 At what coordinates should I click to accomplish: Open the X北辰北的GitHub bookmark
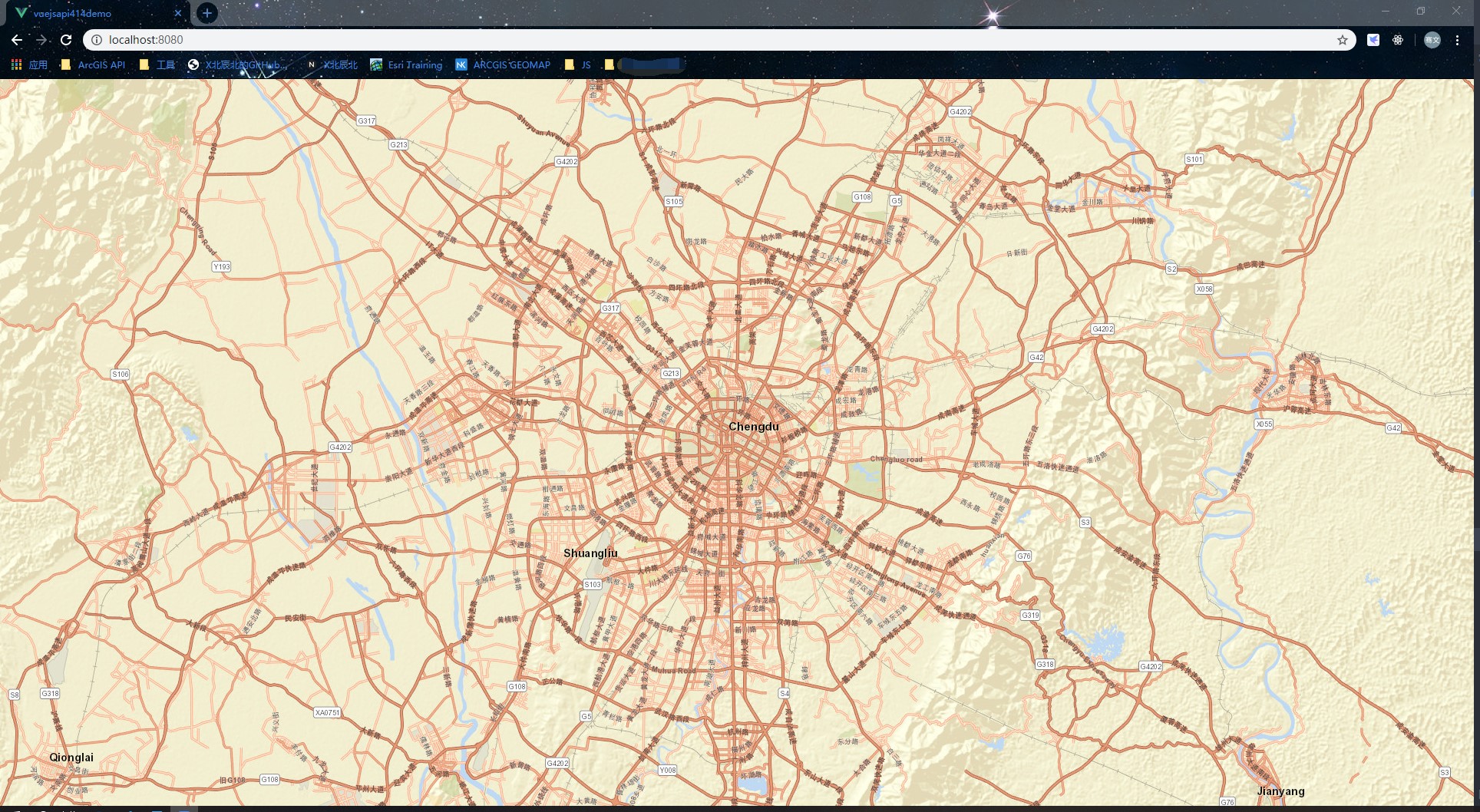(237, 65)
